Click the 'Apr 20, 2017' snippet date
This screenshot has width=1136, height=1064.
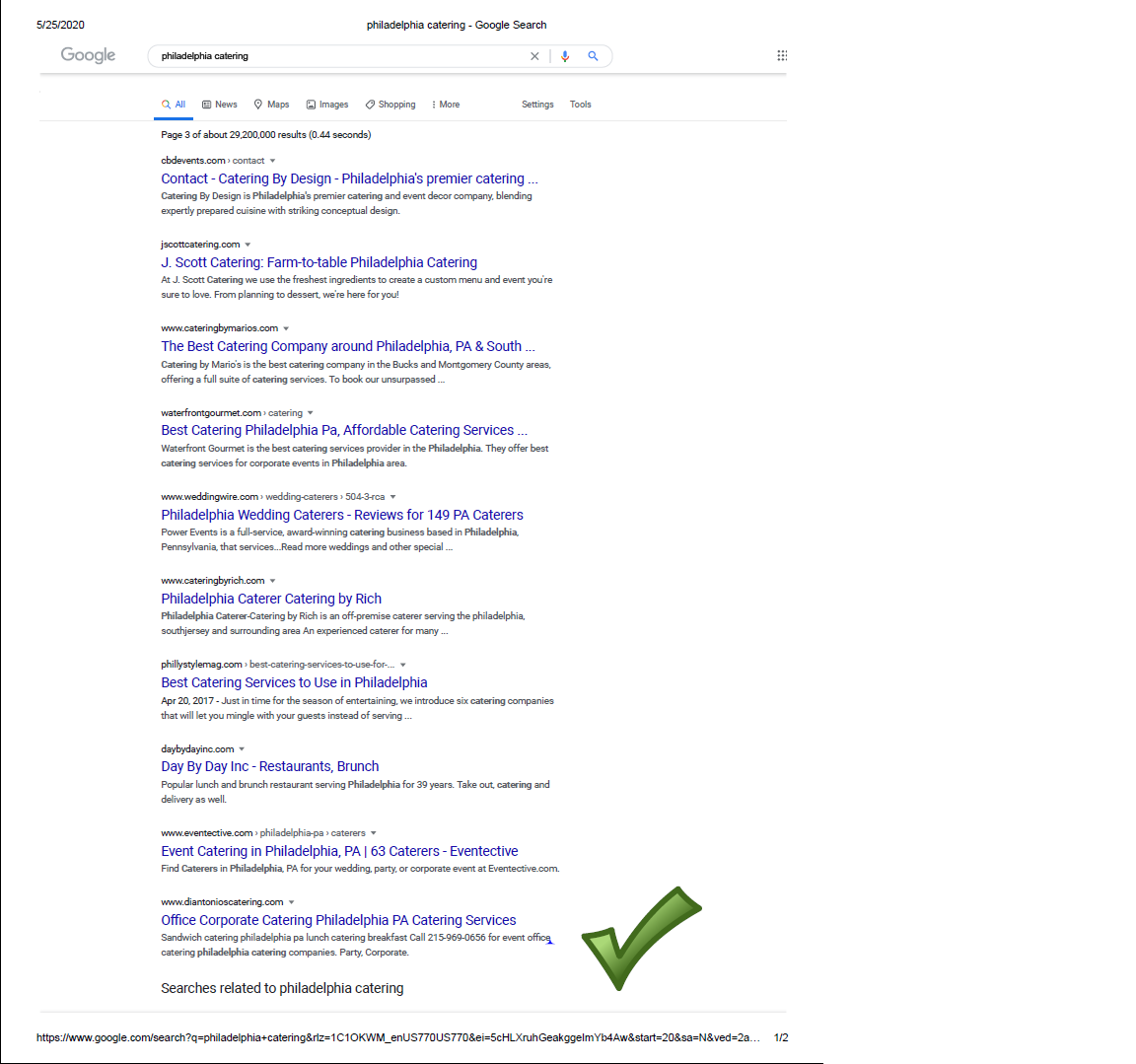pyautogui.click(x=187, y=701)
